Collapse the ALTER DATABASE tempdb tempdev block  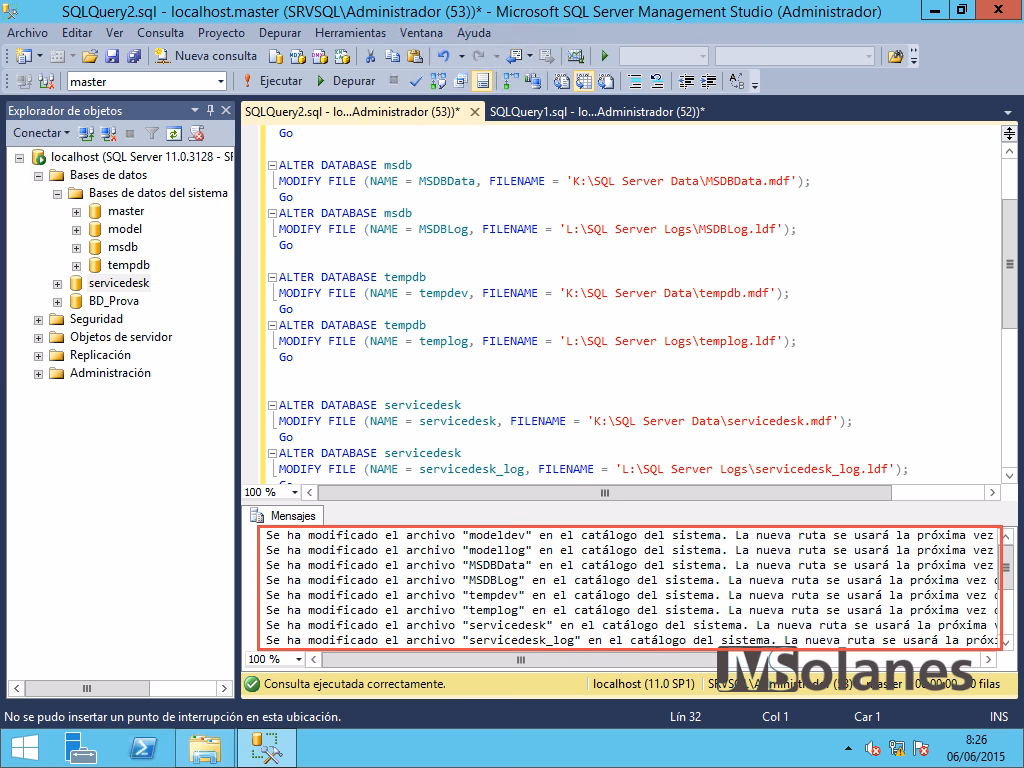coord(272,277)
